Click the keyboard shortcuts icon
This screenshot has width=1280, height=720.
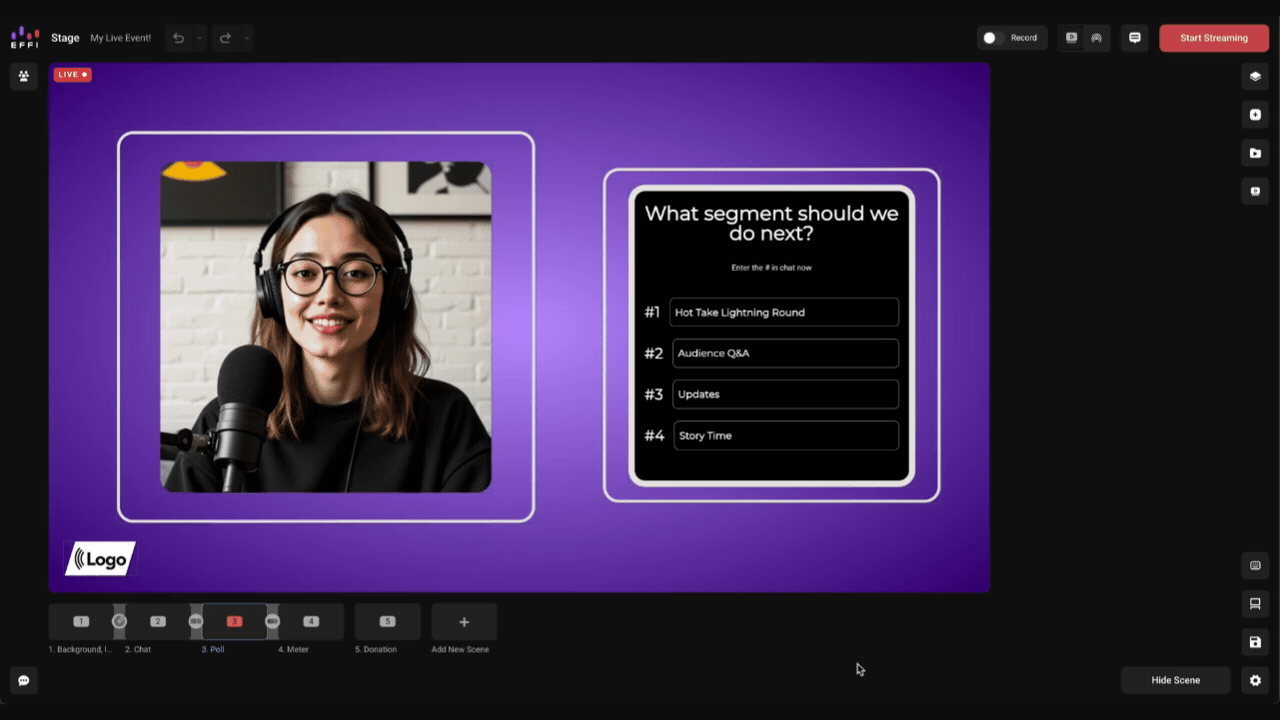1255,565
